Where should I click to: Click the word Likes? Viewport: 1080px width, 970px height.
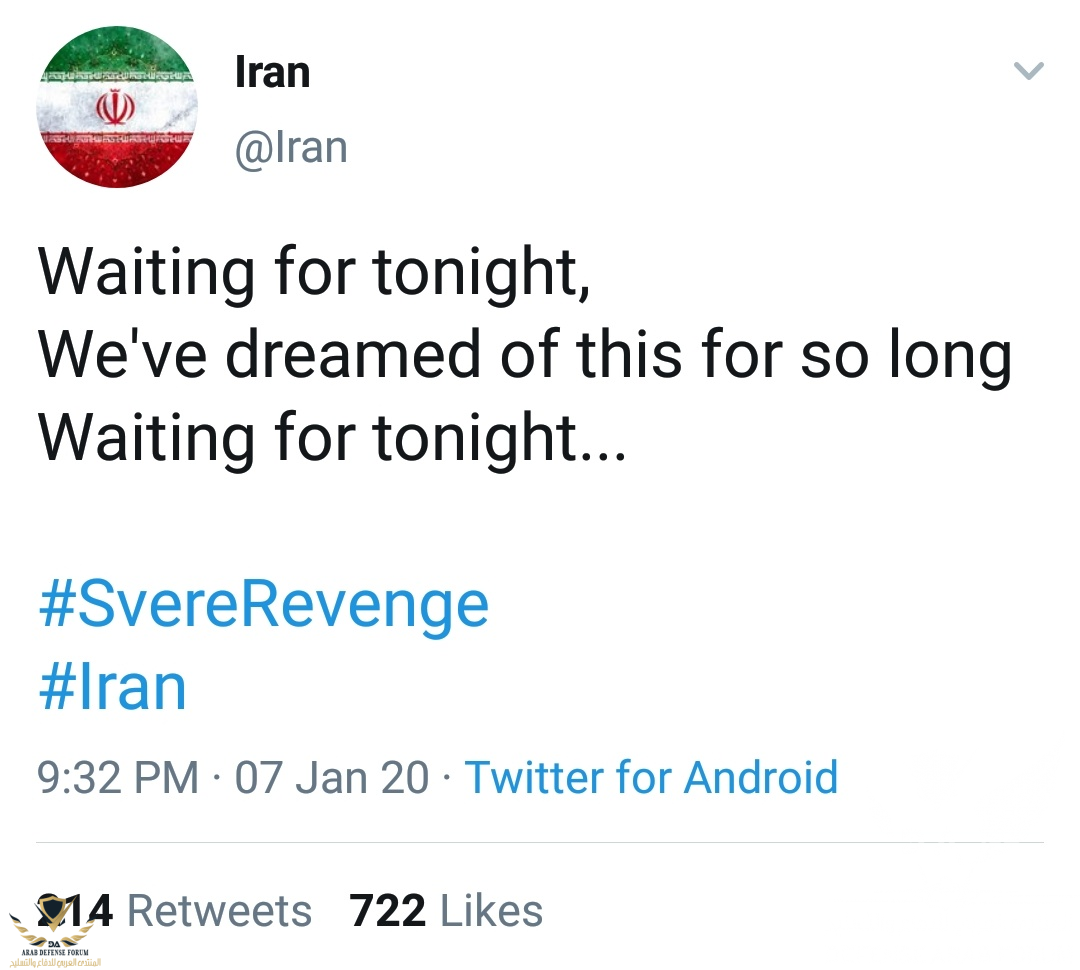491,911
